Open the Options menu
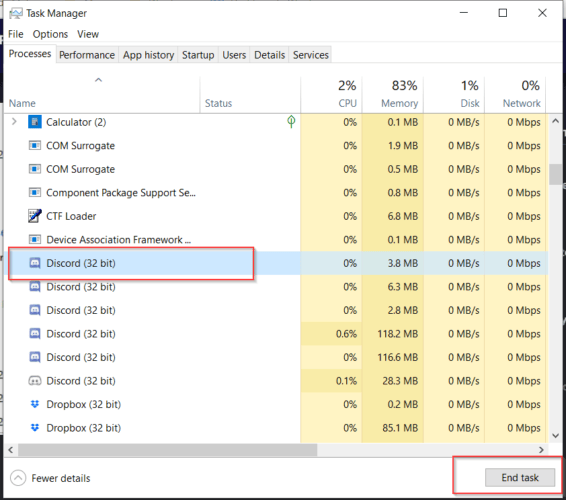This screenshot has height=500, width=566. point(50,34)
